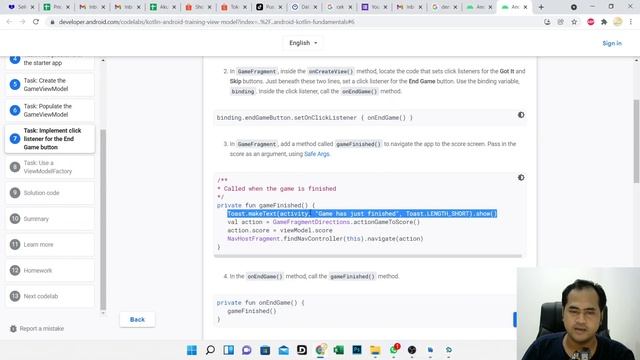This screenshot has height=360, width=640.
Task: Open the Chrome profile avatar
Action: (618, 22)
